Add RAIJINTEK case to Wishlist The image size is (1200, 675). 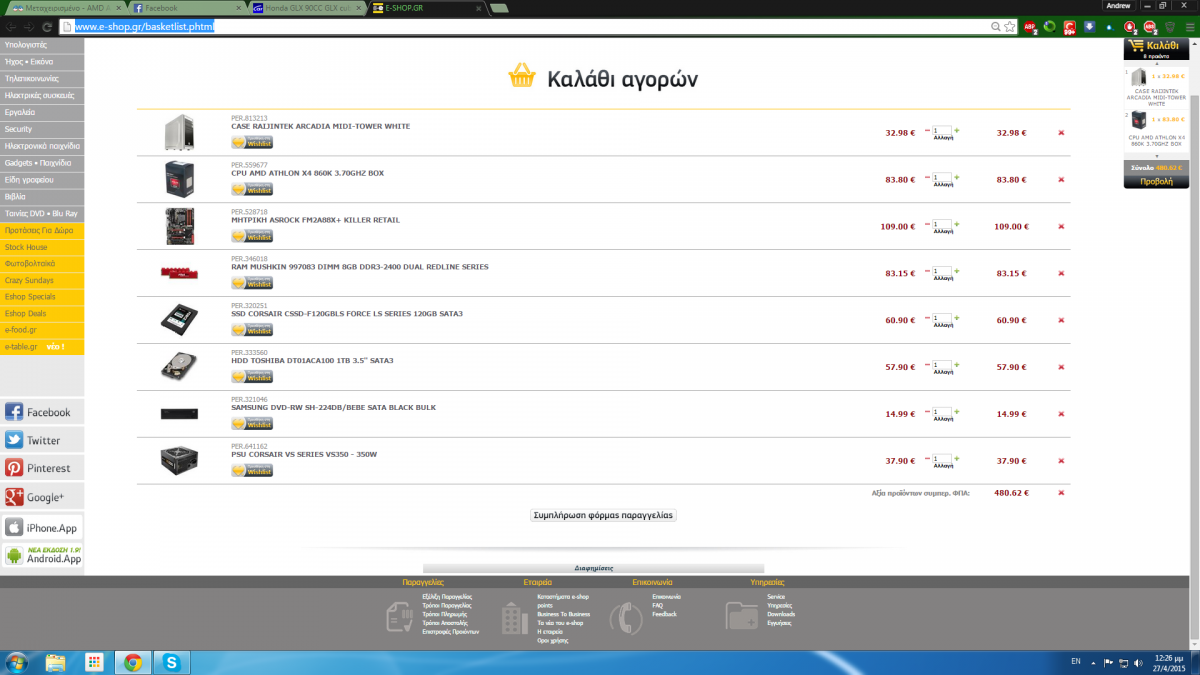click(252, 142)
